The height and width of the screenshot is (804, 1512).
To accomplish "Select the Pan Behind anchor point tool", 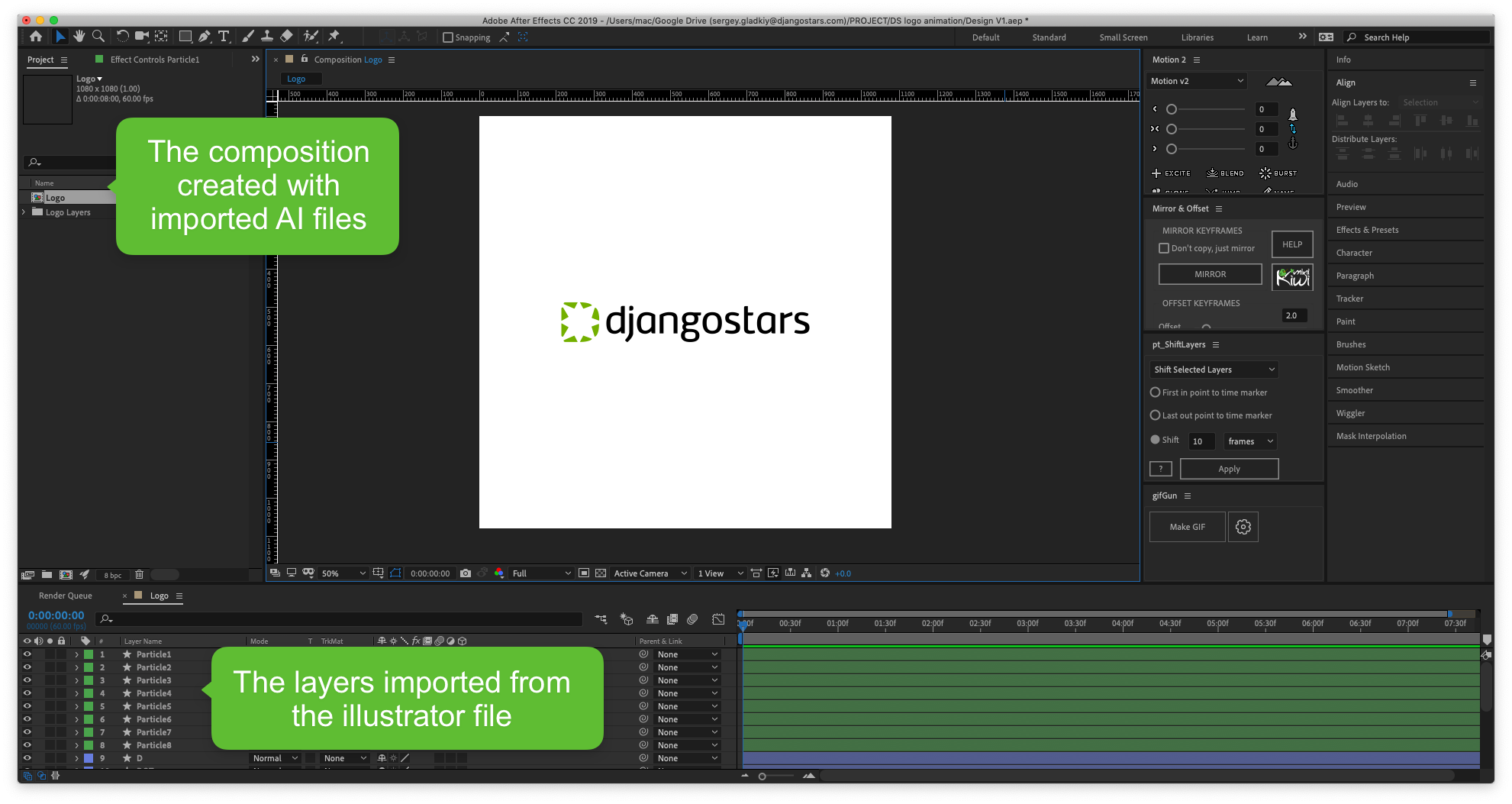I will point(161,36).
